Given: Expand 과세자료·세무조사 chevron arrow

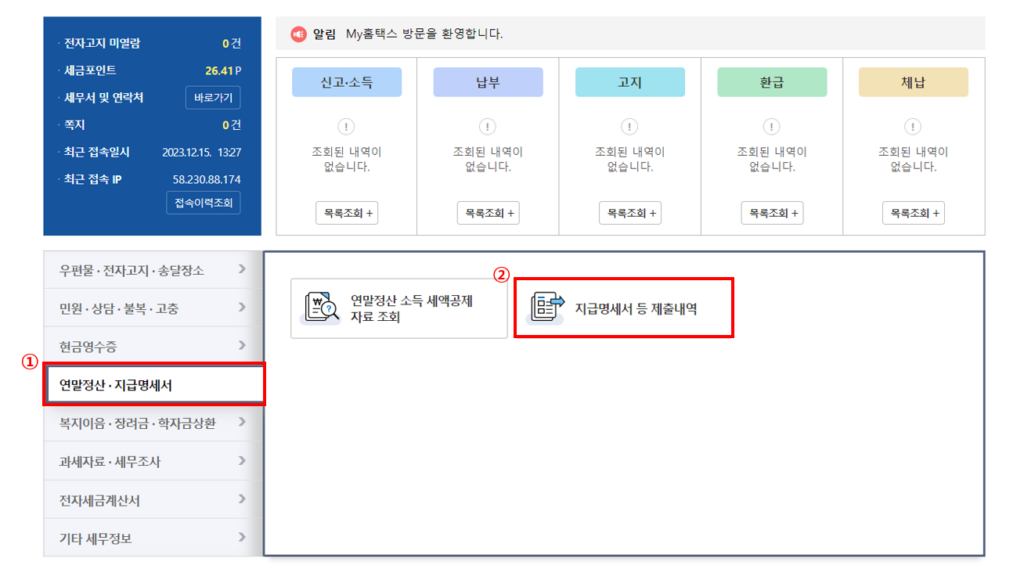Looking at the screenshot, I should [242, 461].
